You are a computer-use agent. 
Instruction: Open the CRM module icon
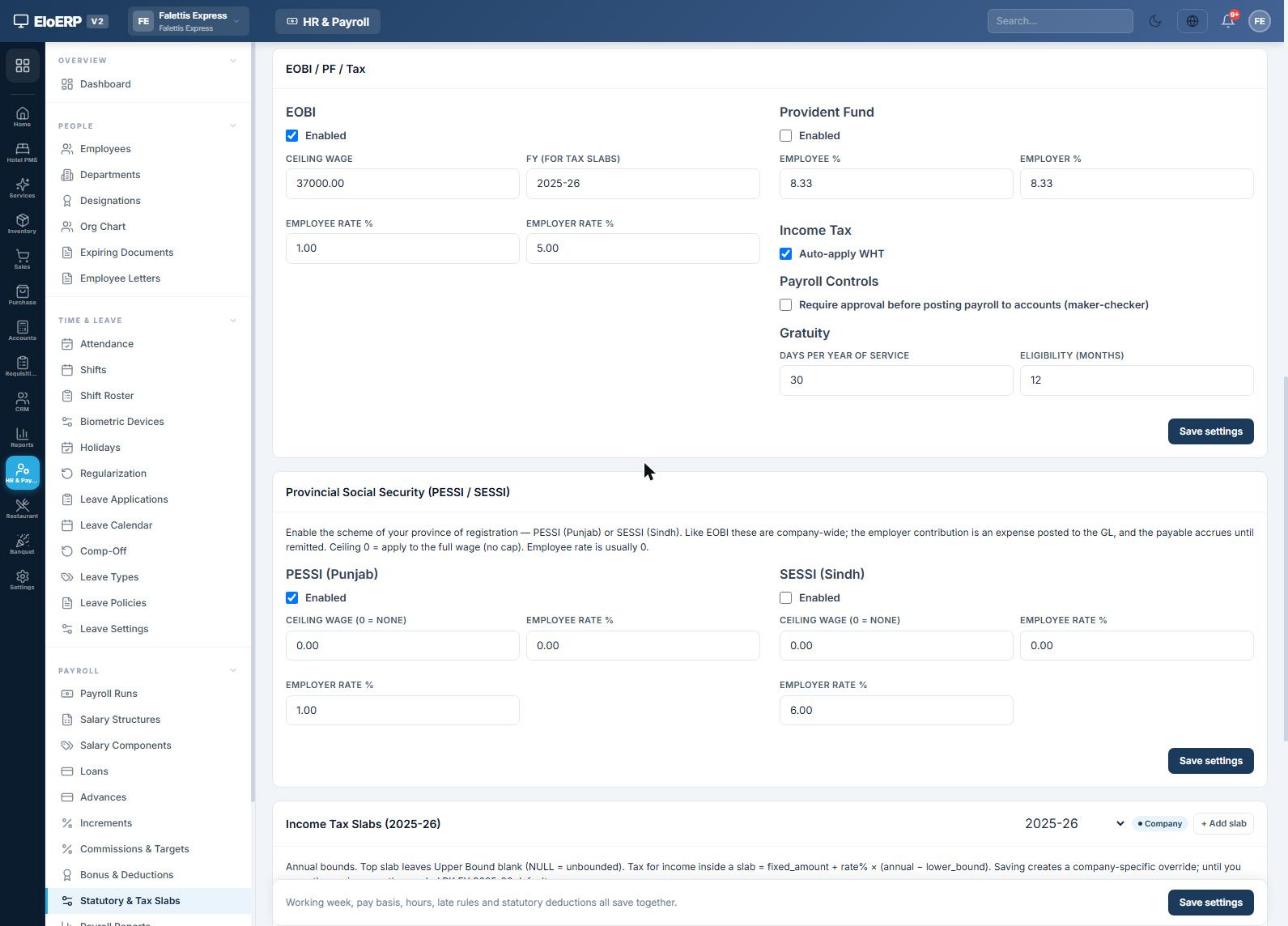(22, 402)
